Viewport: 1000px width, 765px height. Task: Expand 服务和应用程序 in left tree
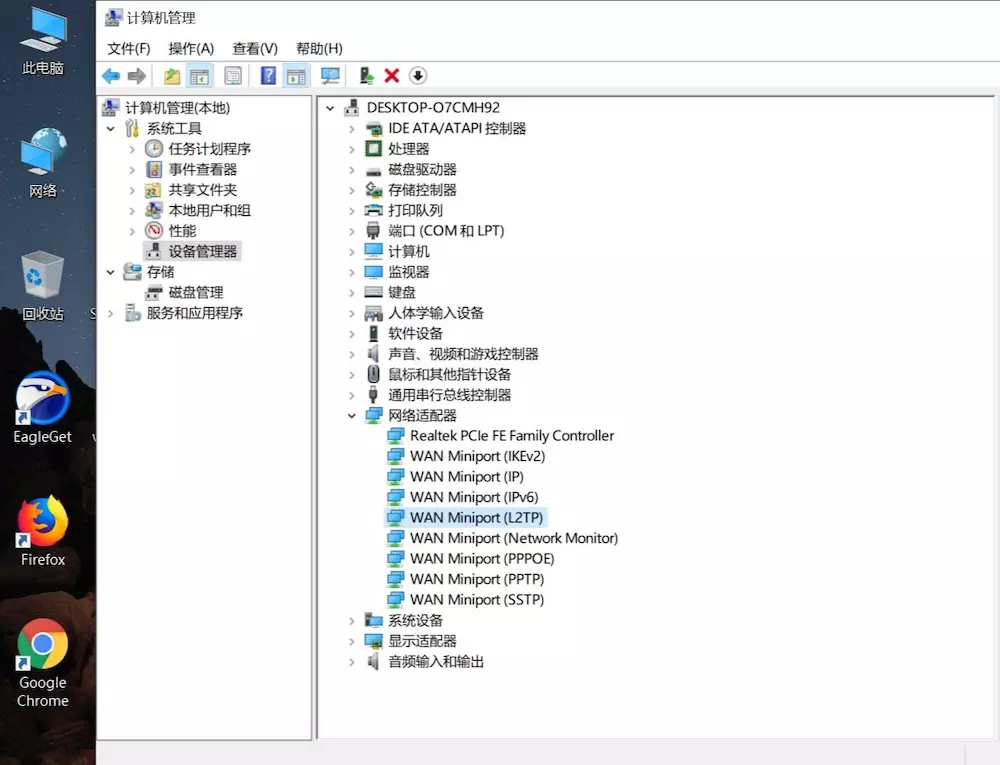coord(111,313)
